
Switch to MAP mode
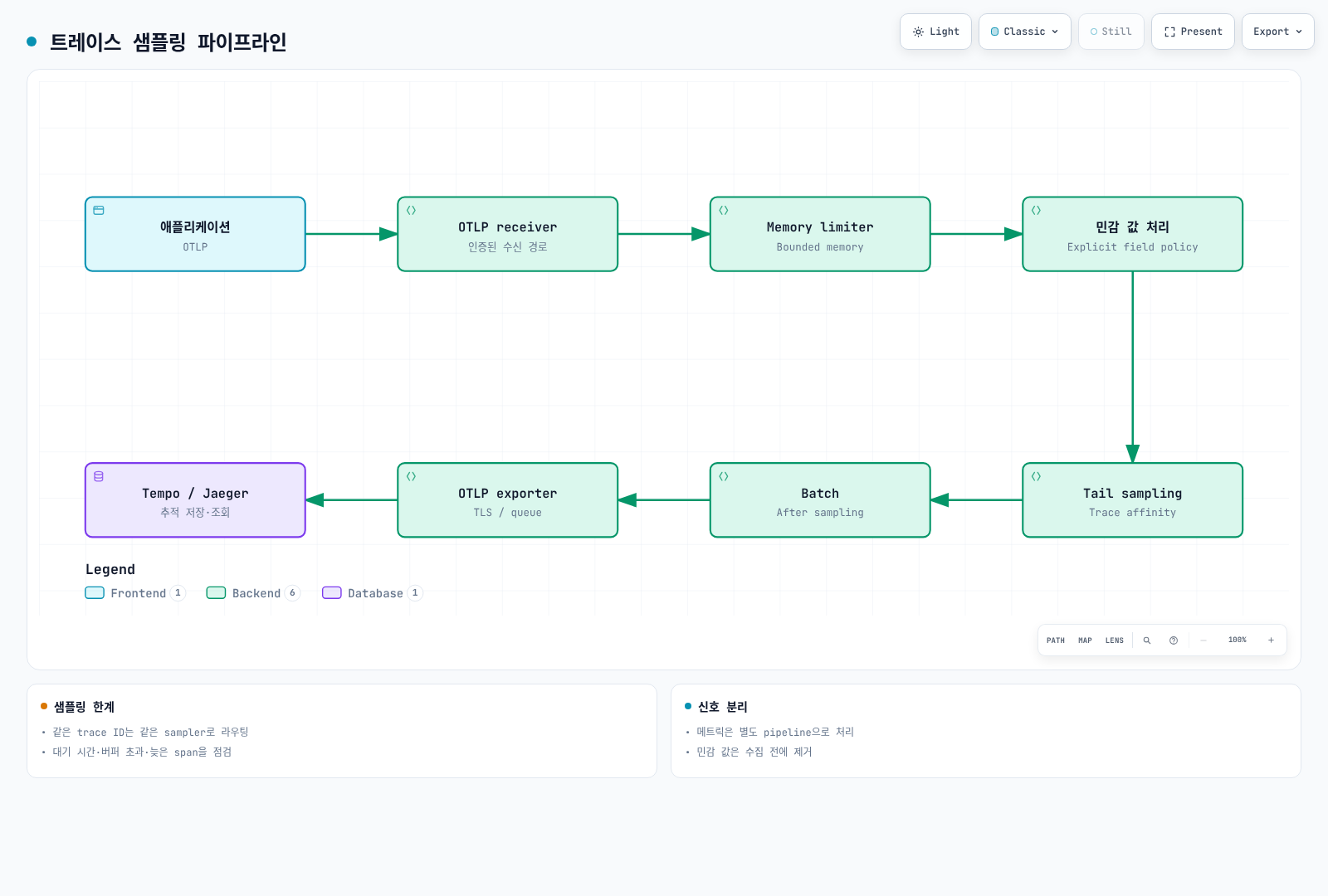1085,640
